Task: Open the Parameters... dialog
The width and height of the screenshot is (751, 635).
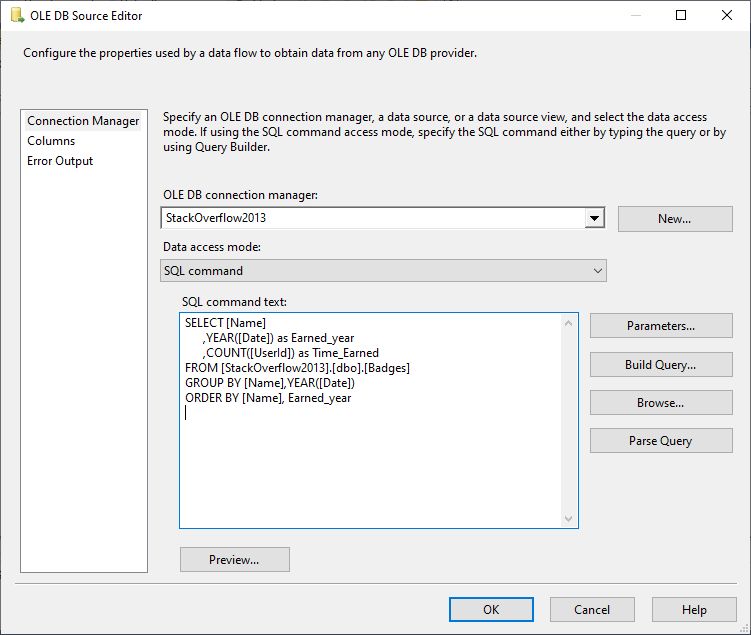Action: coord(660,325)
